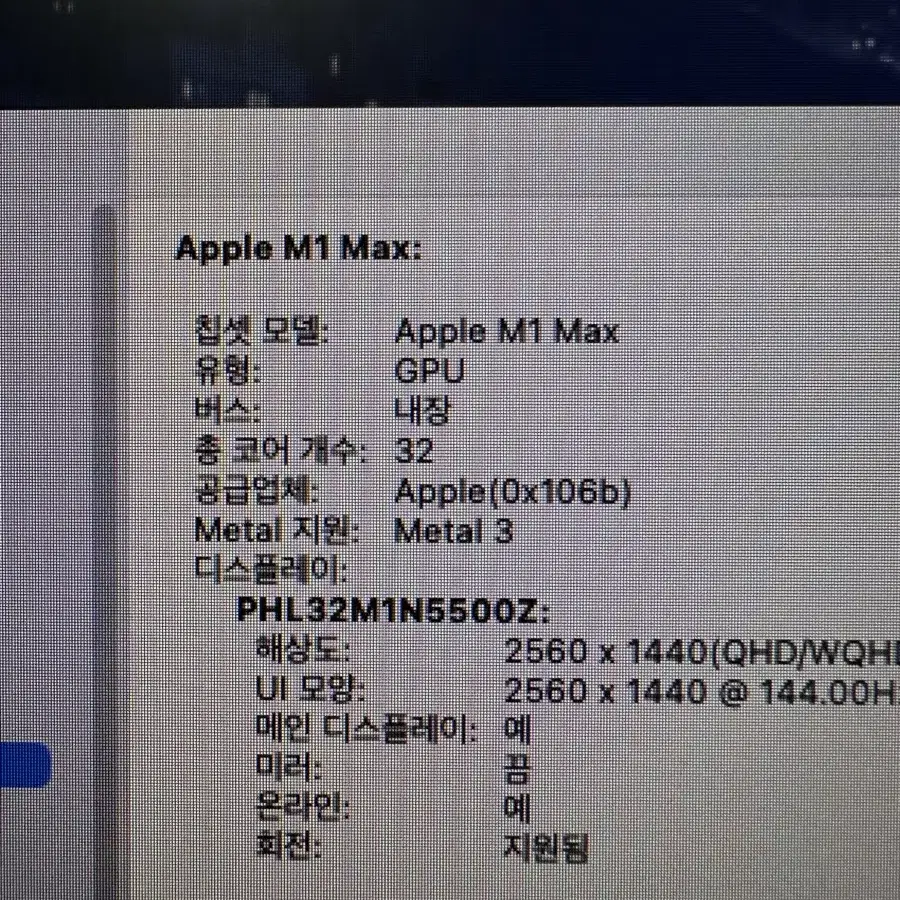This screenshot has height=900, width=900.
Task: Select the "메인 디스플레이:" label
Action: pyautogui.click(x=366, y=729)
